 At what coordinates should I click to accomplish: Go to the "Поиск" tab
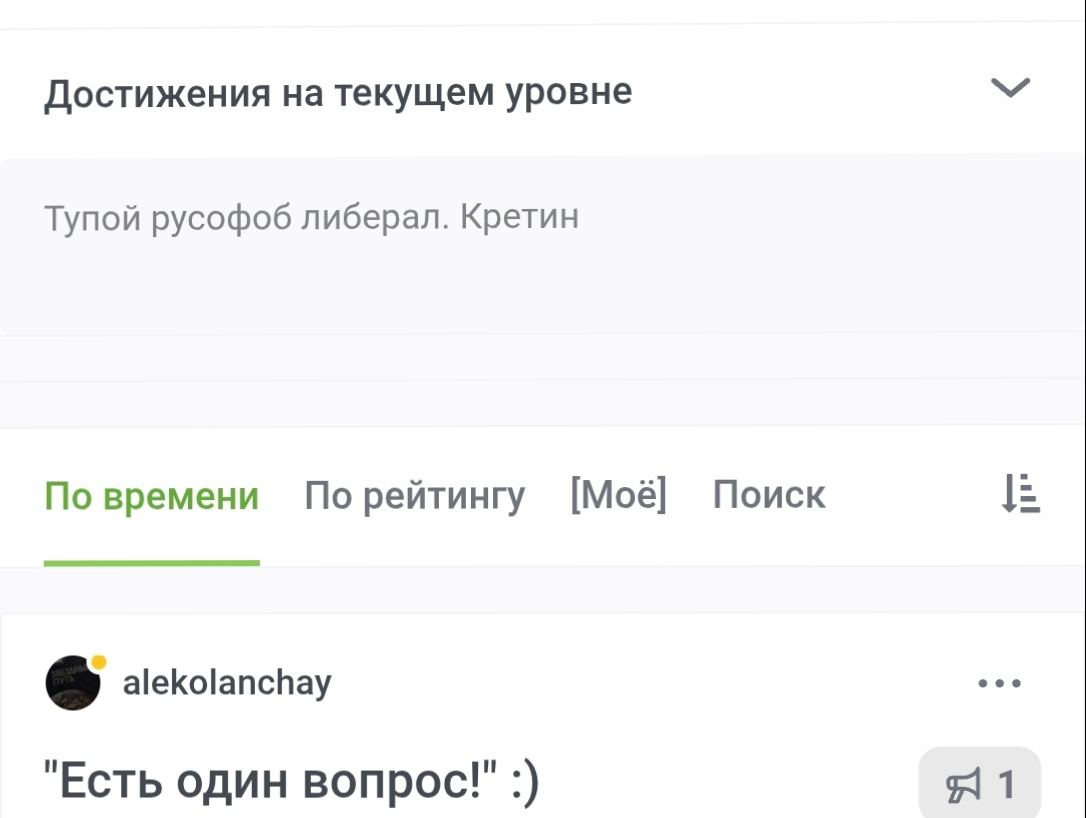(769, 495)
